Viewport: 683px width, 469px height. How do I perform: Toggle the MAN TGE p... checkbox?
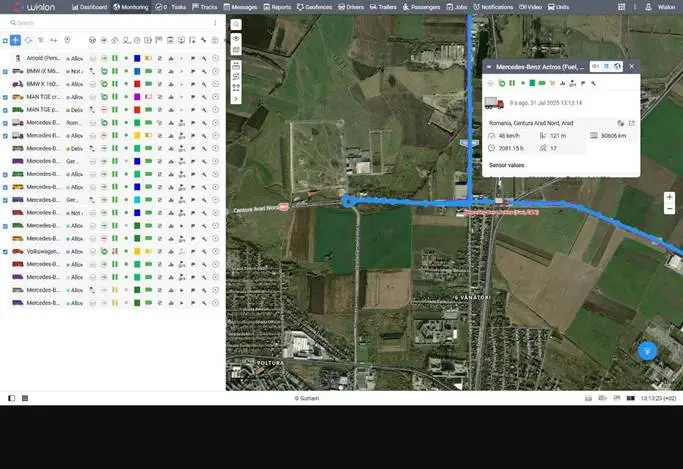(5, 110)
